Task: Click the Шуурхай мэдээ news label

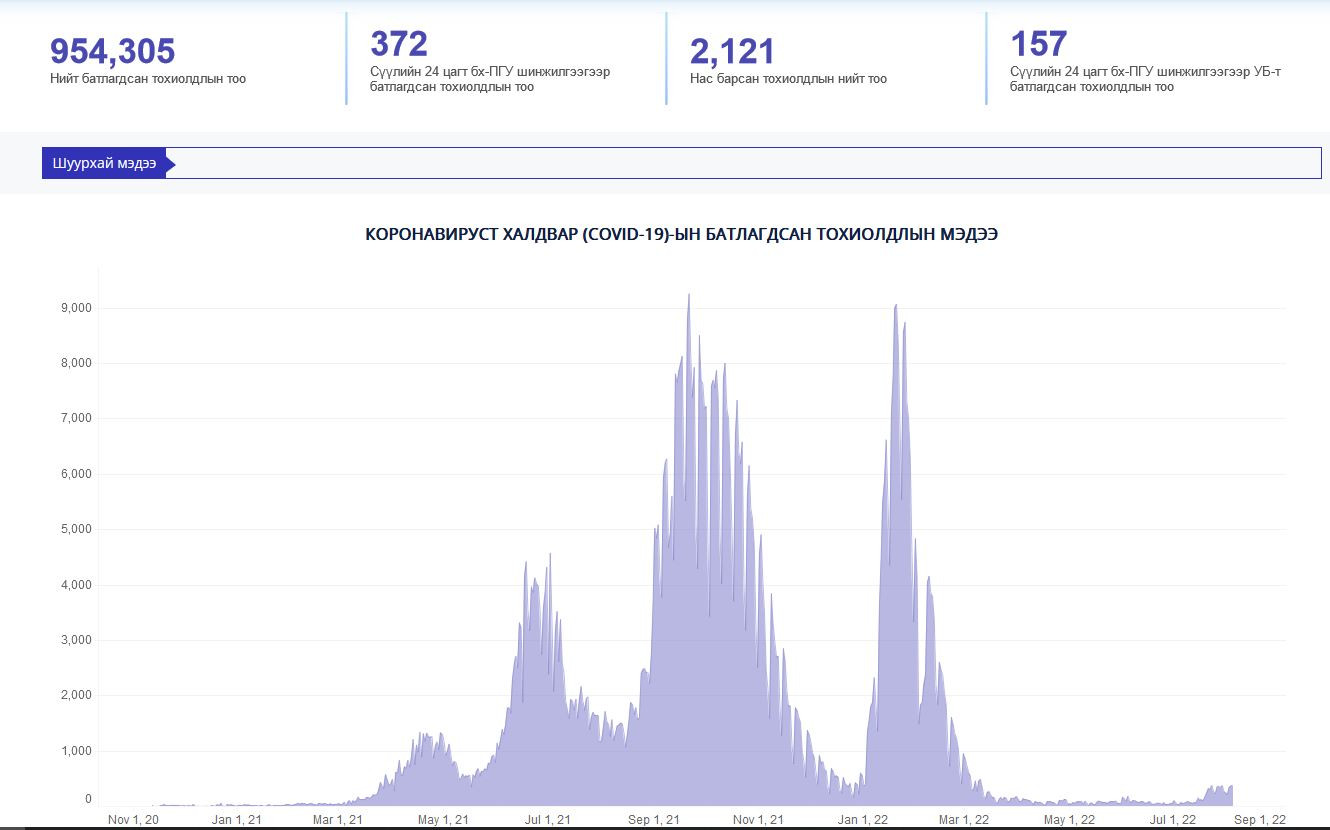Action: (104, 164)
